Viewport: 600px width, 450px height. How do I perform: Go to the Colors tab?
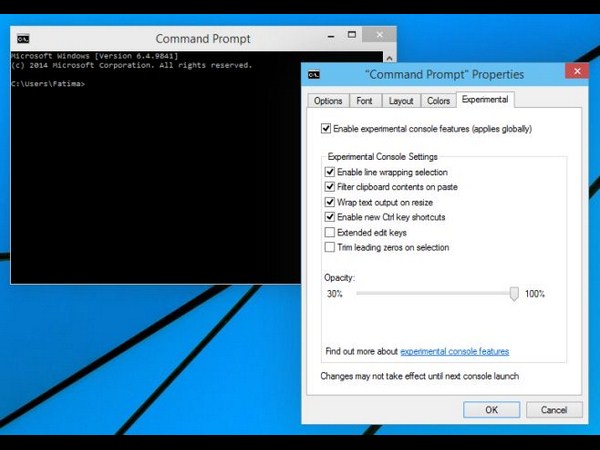[x=438, y=101]
